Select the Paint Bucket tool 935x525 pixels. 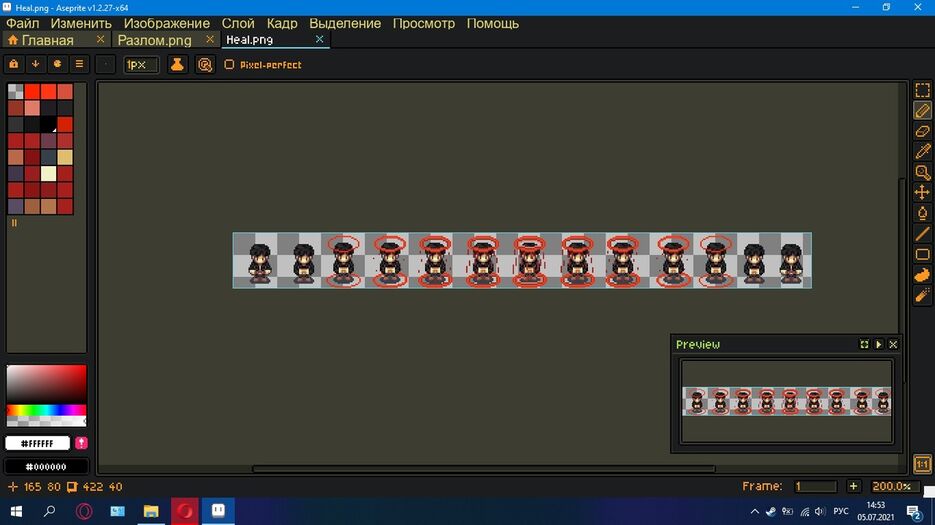click(922, 213)
